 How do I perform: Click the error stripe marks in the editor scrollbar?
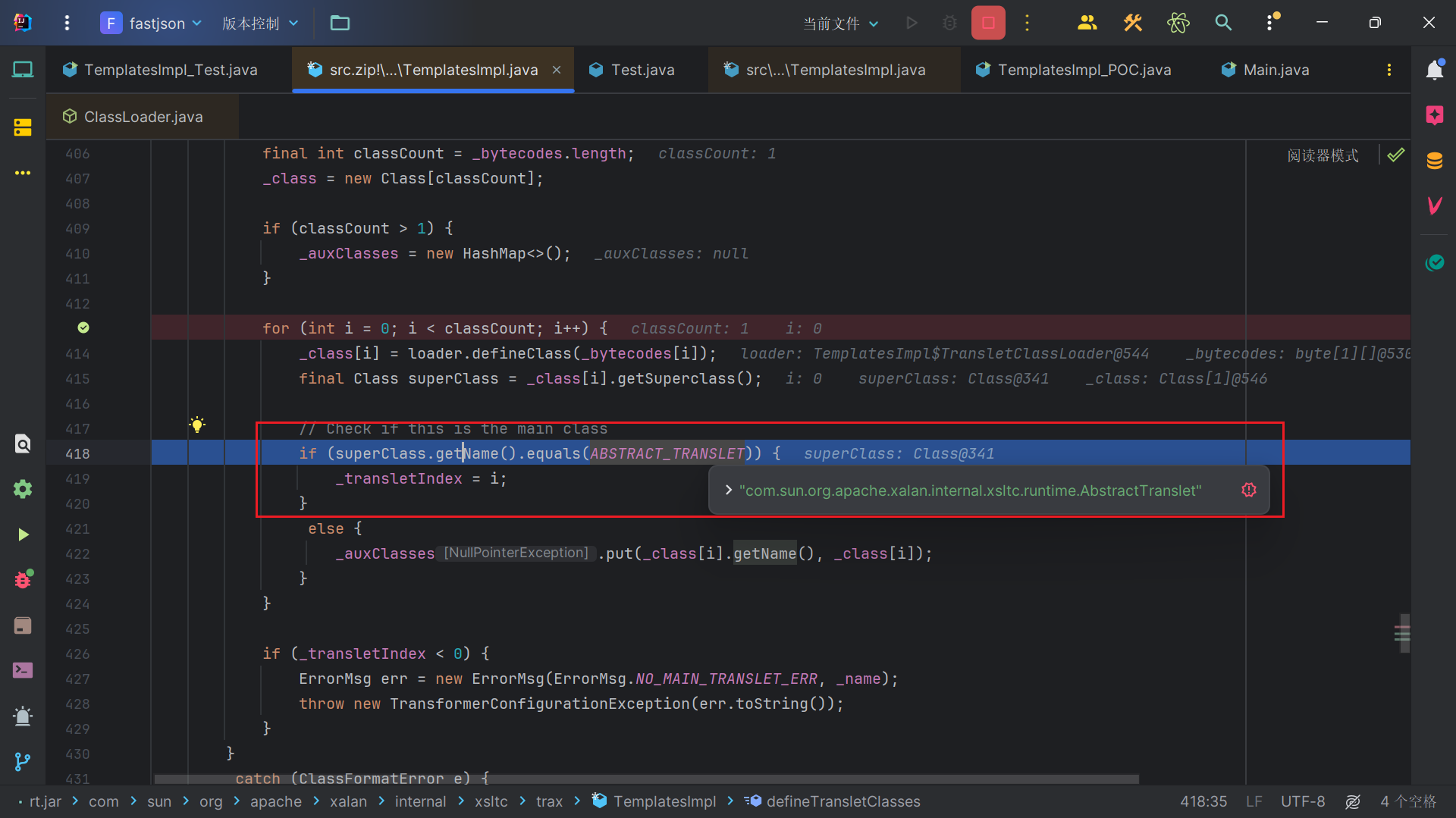coord(1402,633)
